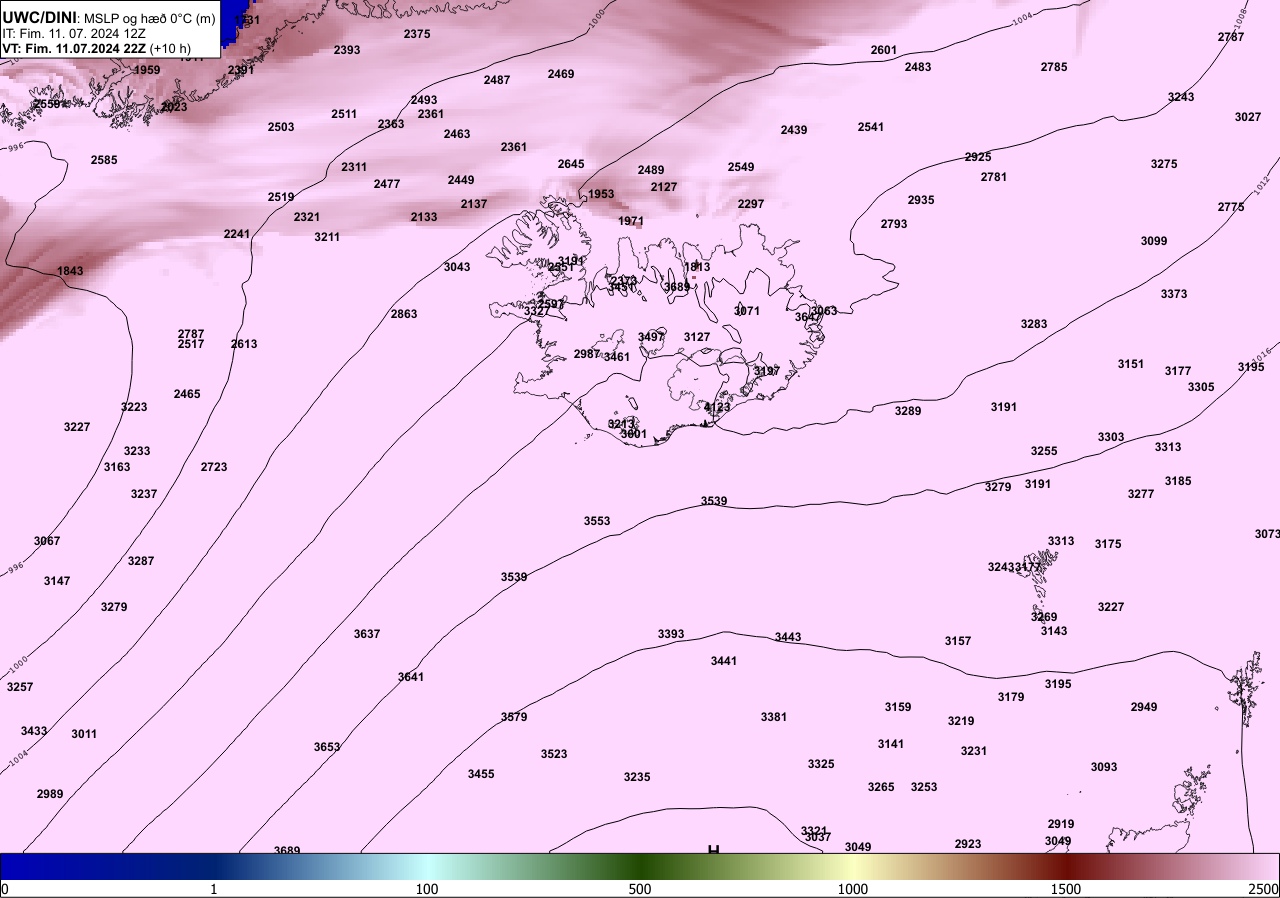The image size is (1280, 898).
Task: Click the 1016 isobar label
Action: tap(1260, 355)
